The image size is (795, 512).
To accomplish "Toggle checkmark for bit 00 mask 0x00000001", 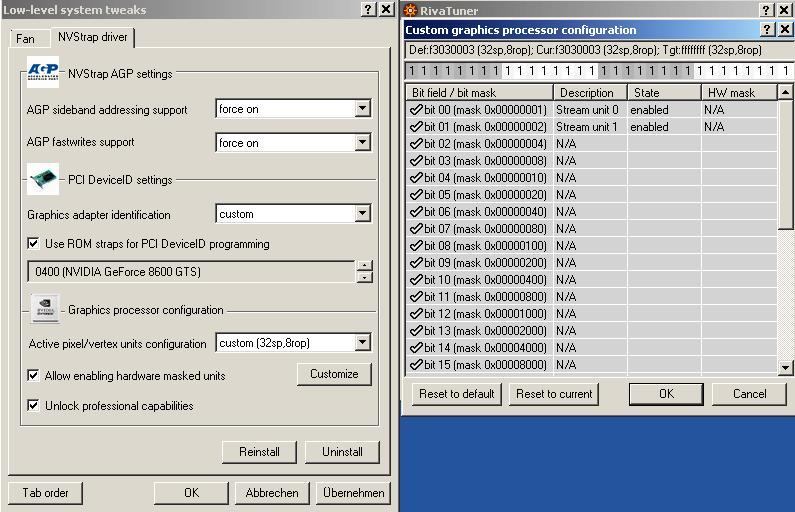I will [416, 109].
